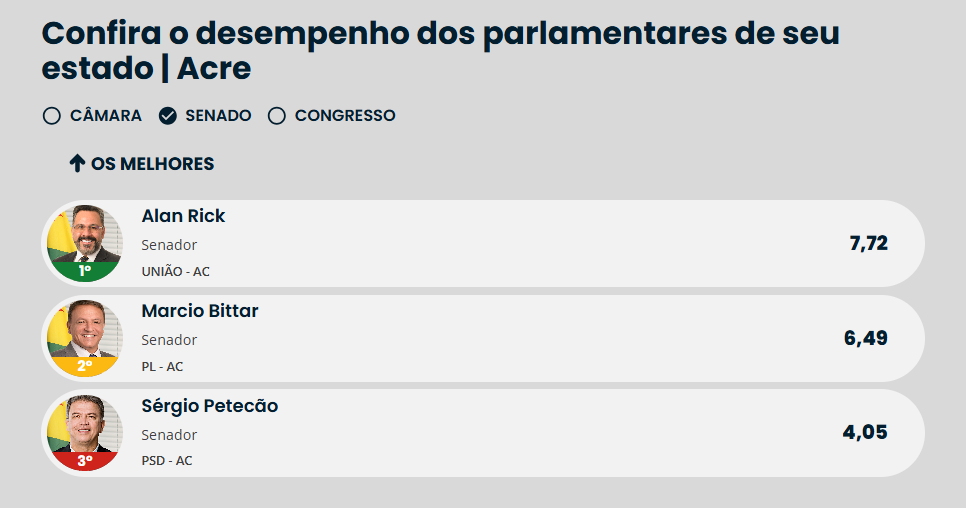Click Sérgio Petecão's 4,05 score

pos(865,433)
